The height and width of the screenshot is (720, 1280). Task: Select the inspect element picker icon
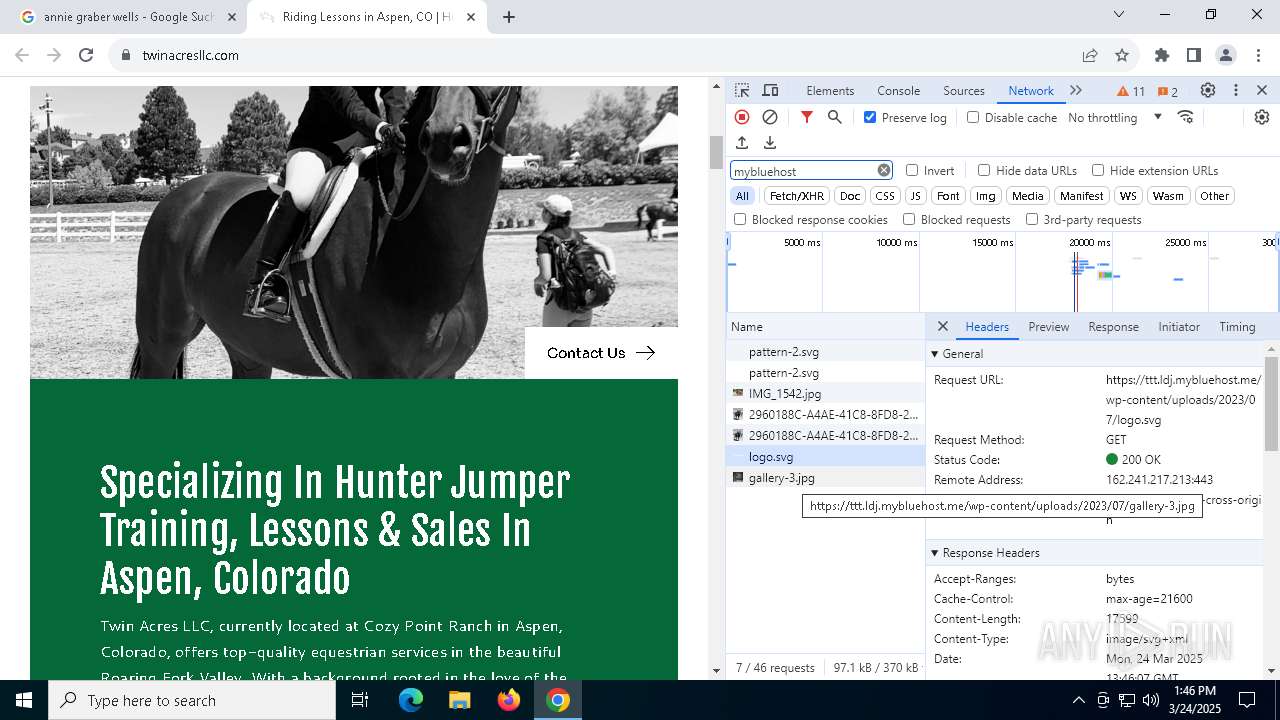pos(742,90)
